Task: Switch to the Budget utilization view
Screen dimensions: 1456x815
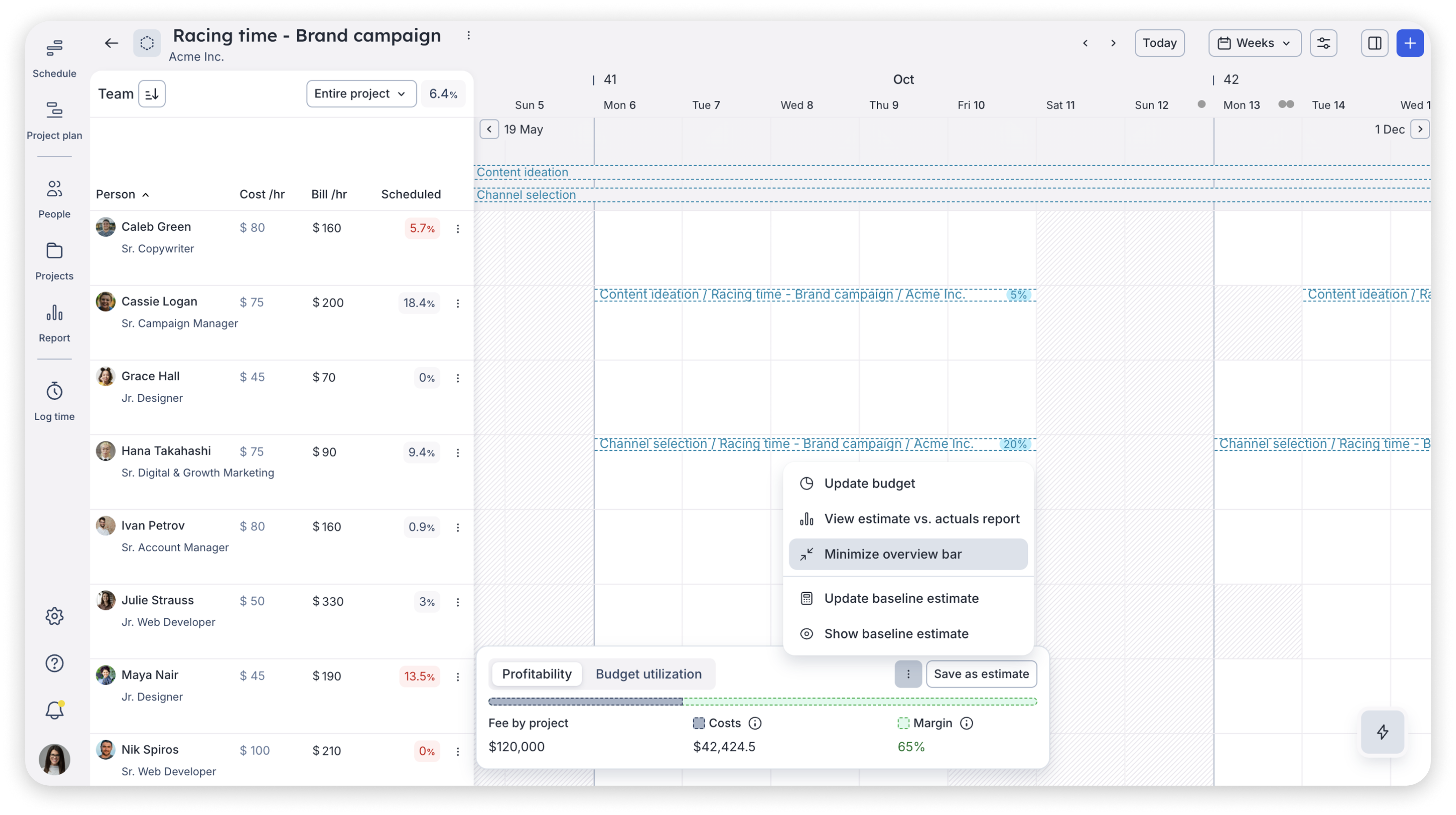Action: coord(648,674)
